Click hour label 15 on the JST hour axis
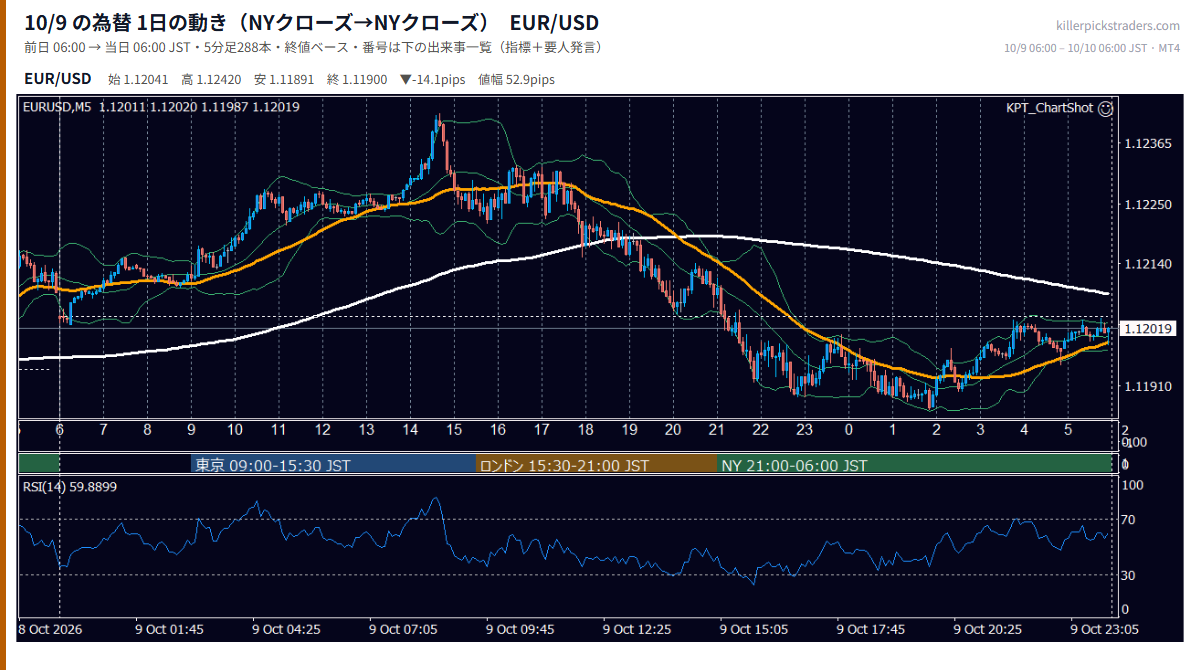 coord(454,430)
